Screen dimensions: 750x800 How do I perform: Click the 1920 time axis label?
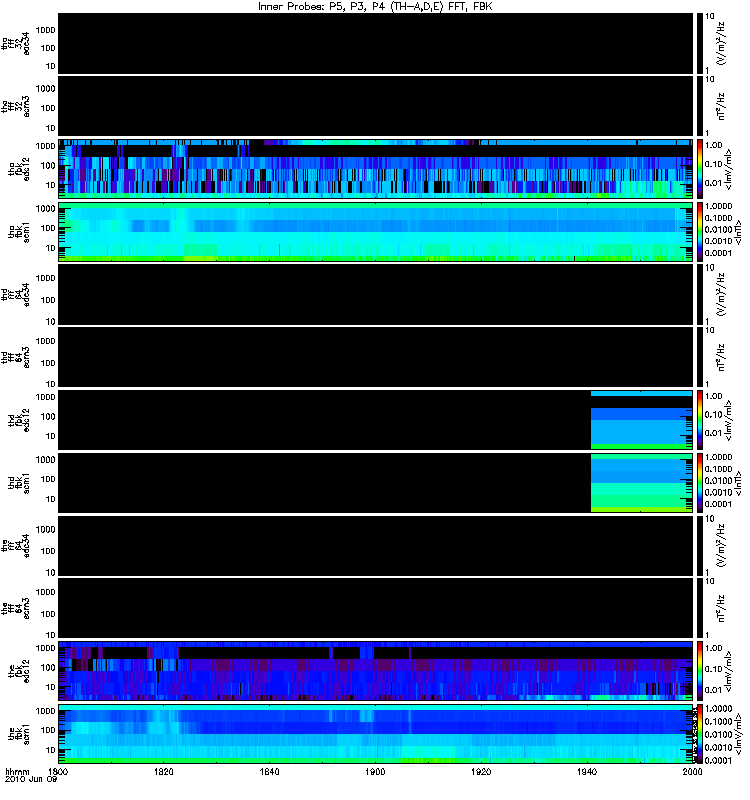481,771
